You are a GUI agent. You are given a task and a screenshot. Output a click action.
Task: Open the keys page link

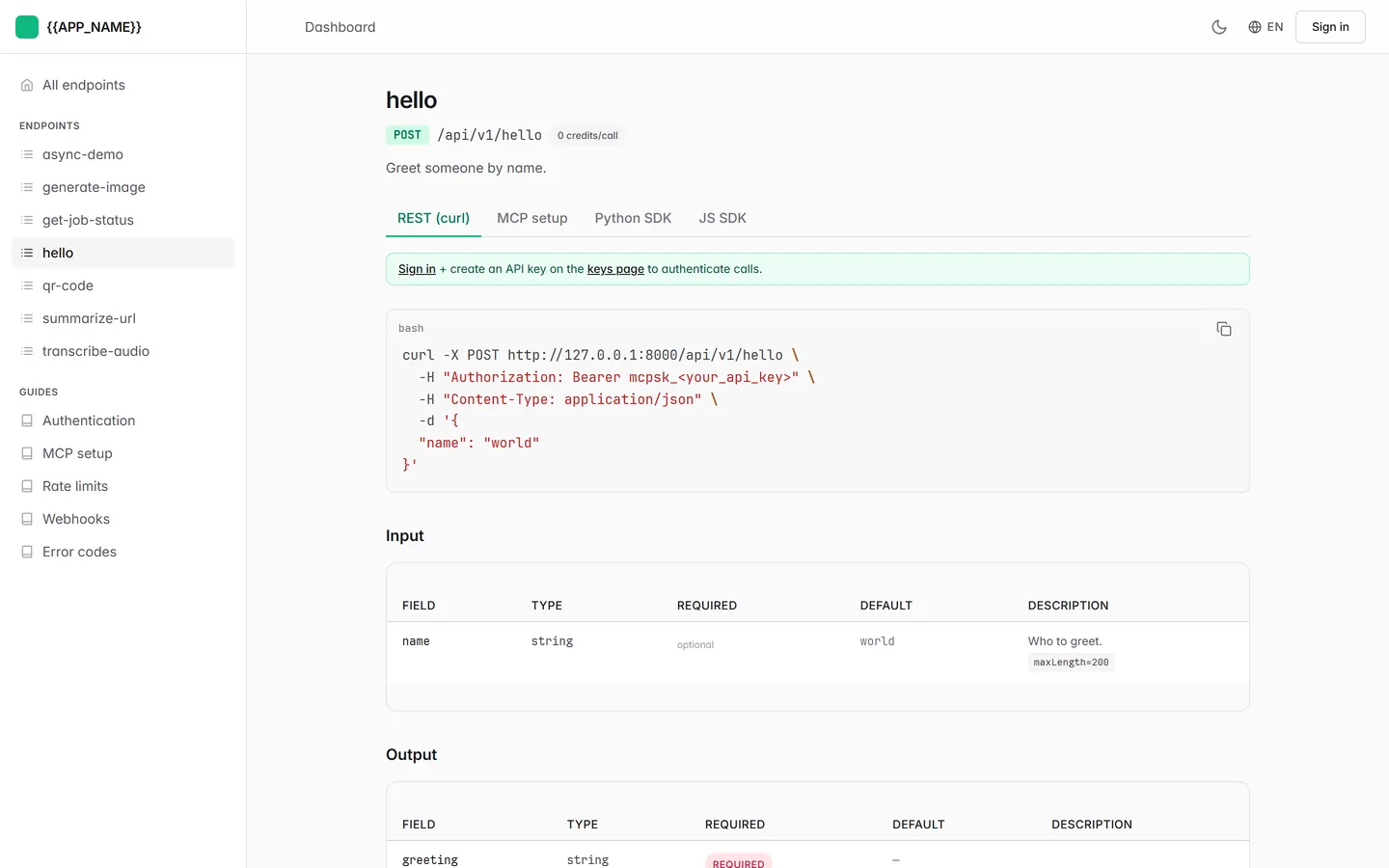[615, 269]
